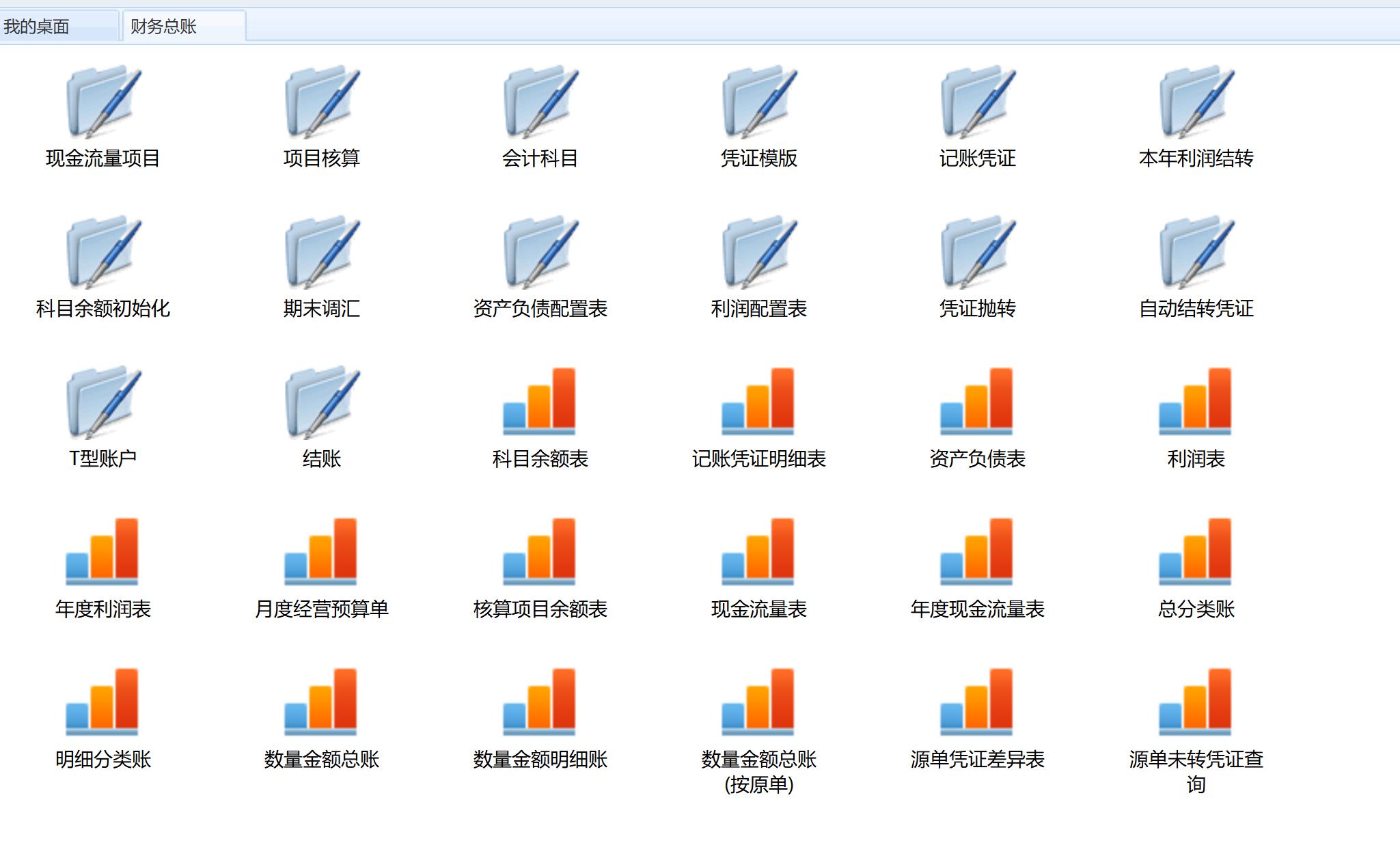The height and width of the screenshot is (845, 1400).
Task: Open the 期末调汇 icon
Action: pos(321,253)
